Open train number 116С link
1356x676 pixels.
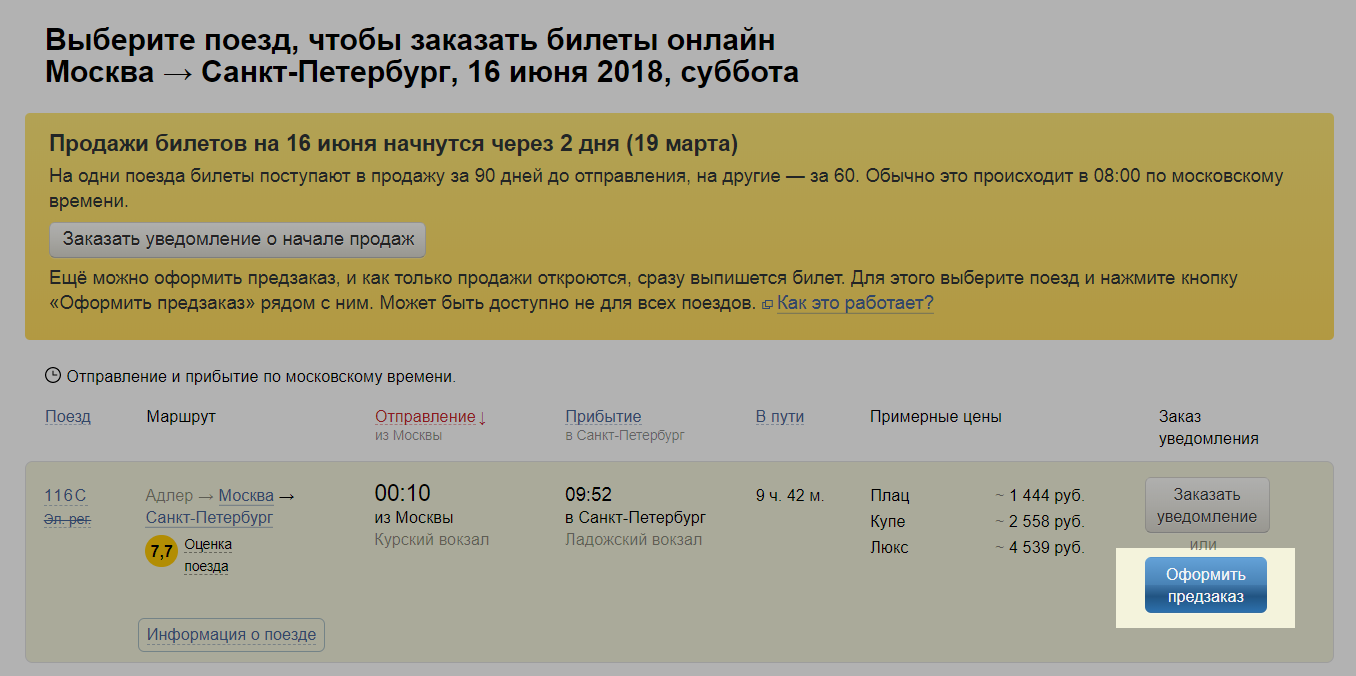(x=66, y=496)
